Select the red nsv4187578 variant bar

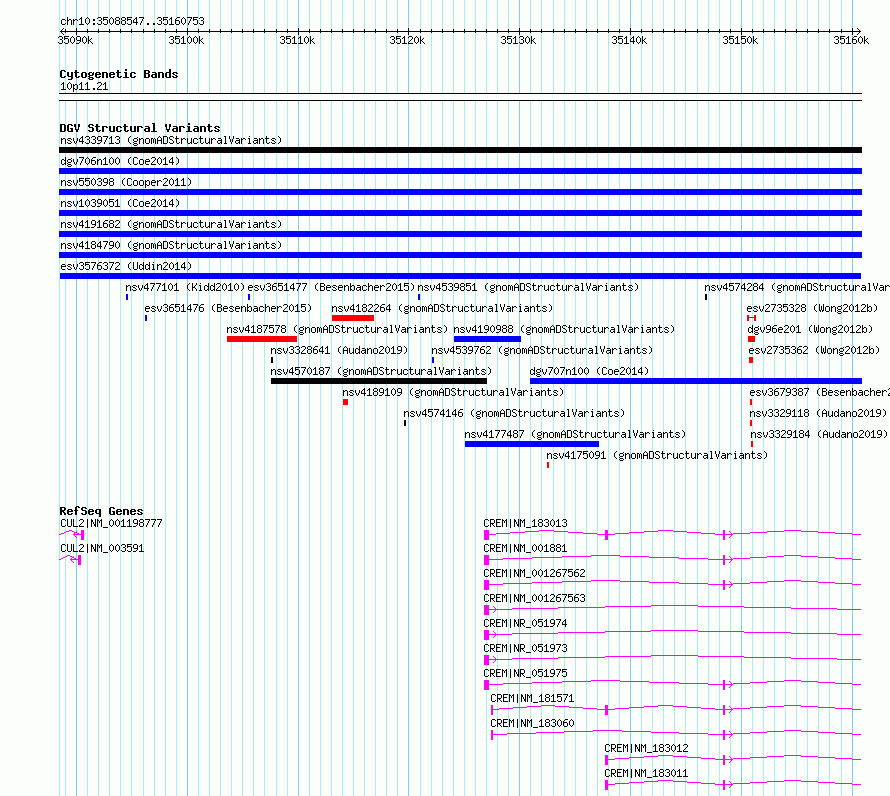[x=262, y=339]
